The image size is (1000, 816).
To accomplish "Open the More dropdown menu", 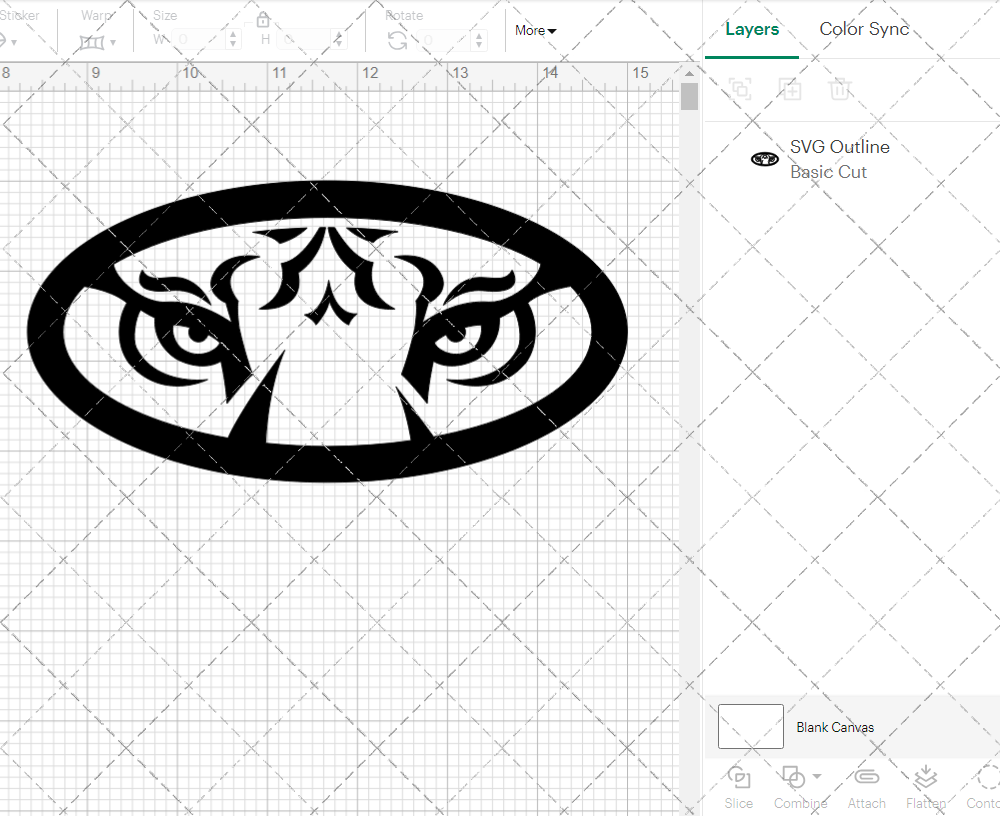I will pyautogui.click(x=535, y=30).
